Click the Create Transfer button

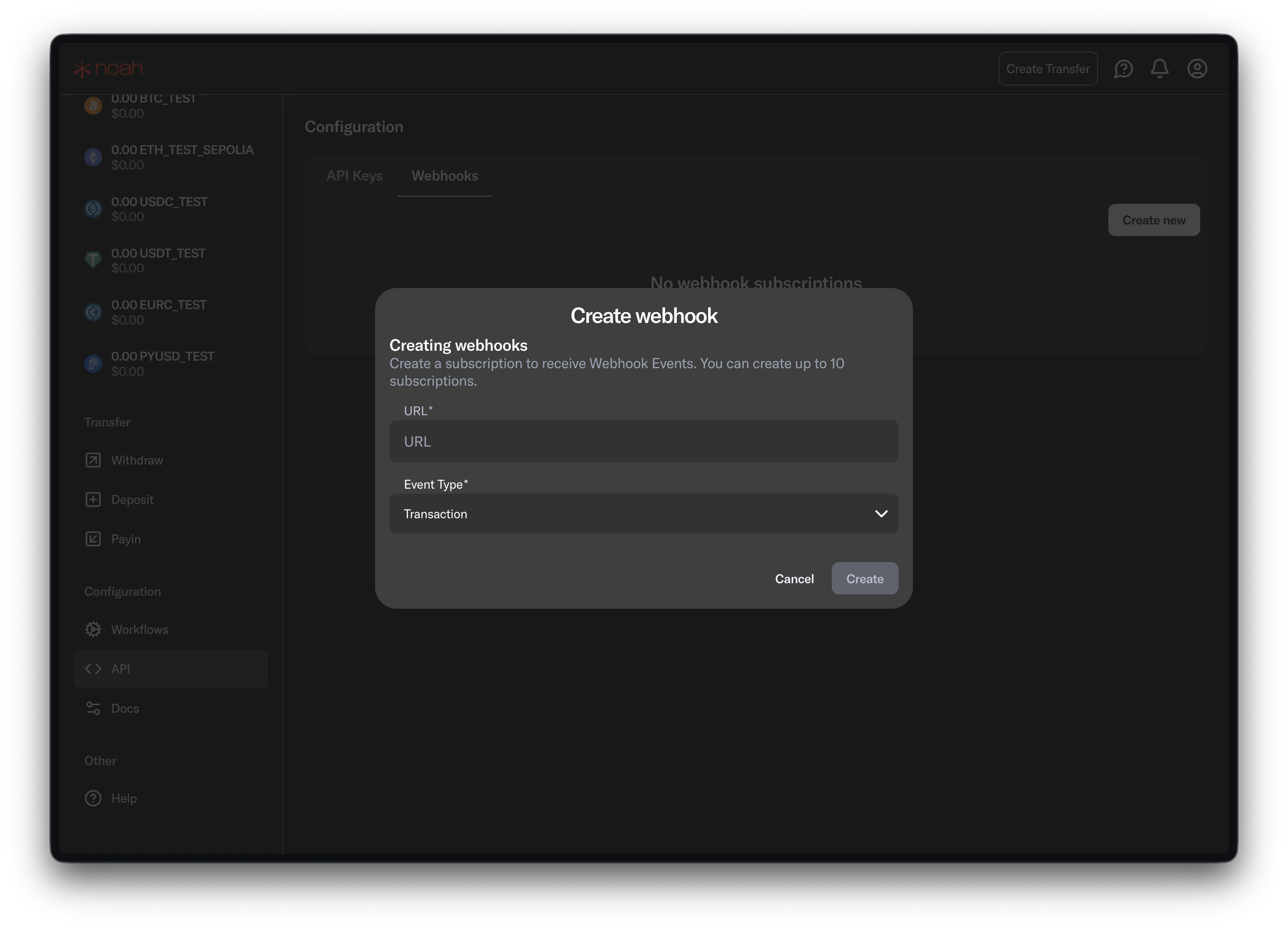[x=1048, y=68]
